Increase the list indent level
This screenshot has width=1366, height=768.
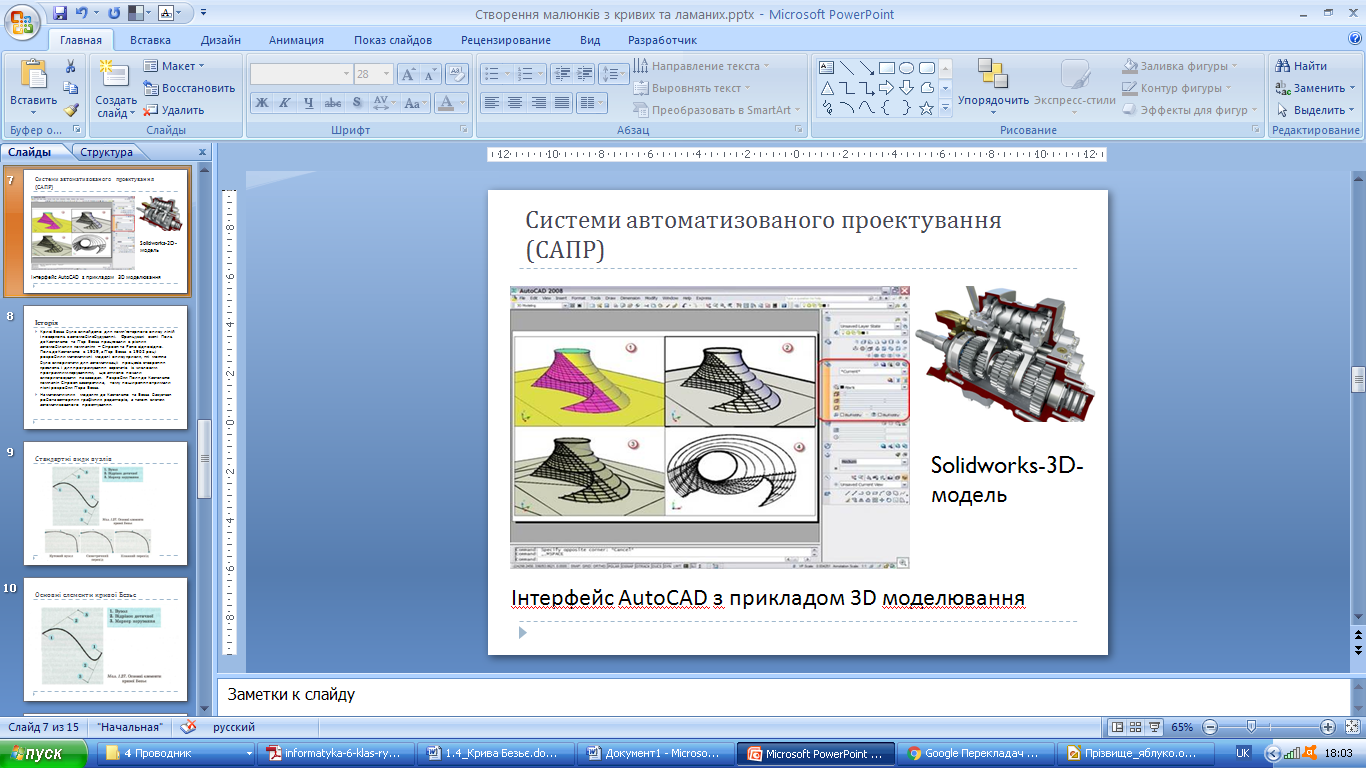tap(583, 74)
